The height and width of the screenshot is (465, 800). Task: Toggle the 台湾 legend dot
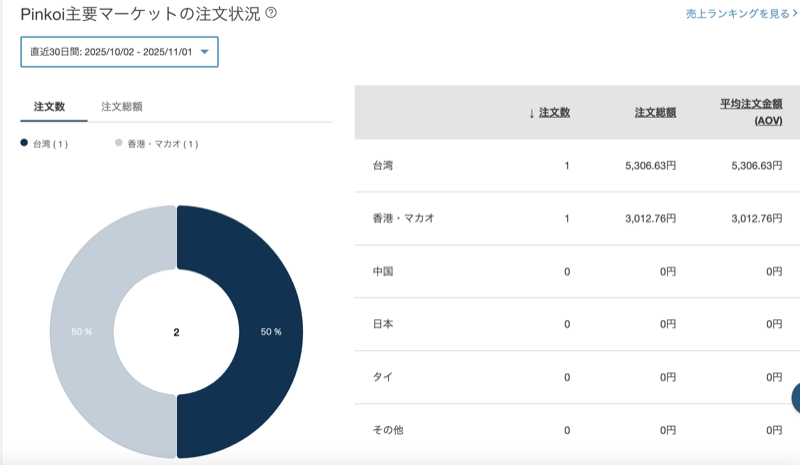pyautogui.click(x=24, y=144)
